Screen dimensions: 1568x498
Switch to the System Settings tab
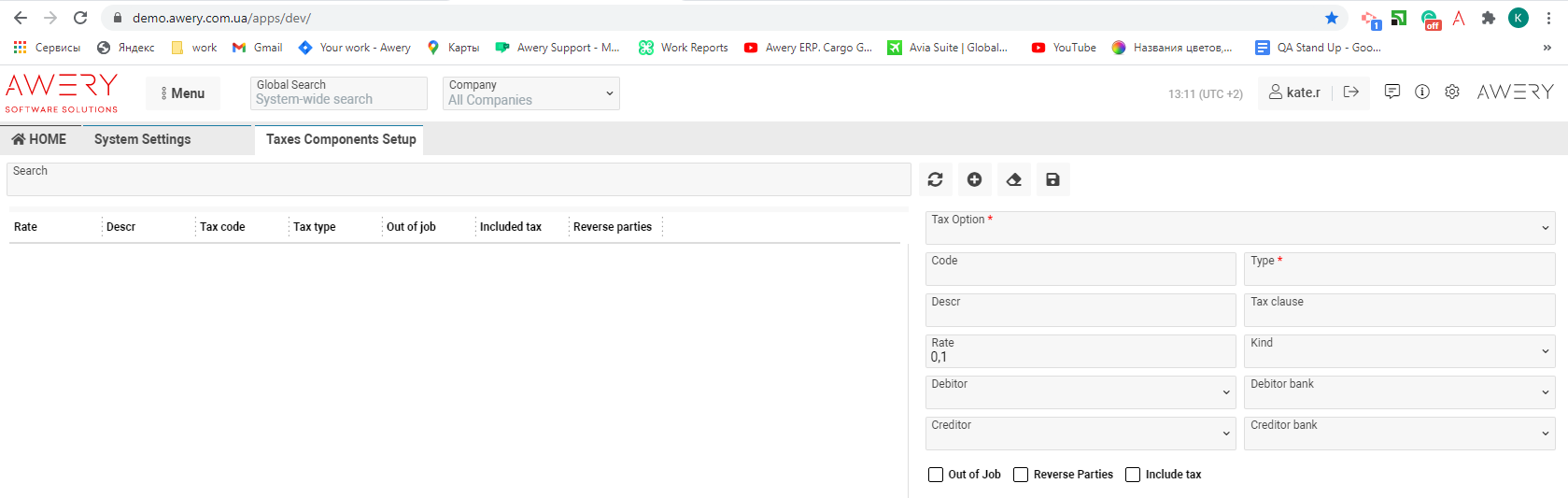coord(142,139)
